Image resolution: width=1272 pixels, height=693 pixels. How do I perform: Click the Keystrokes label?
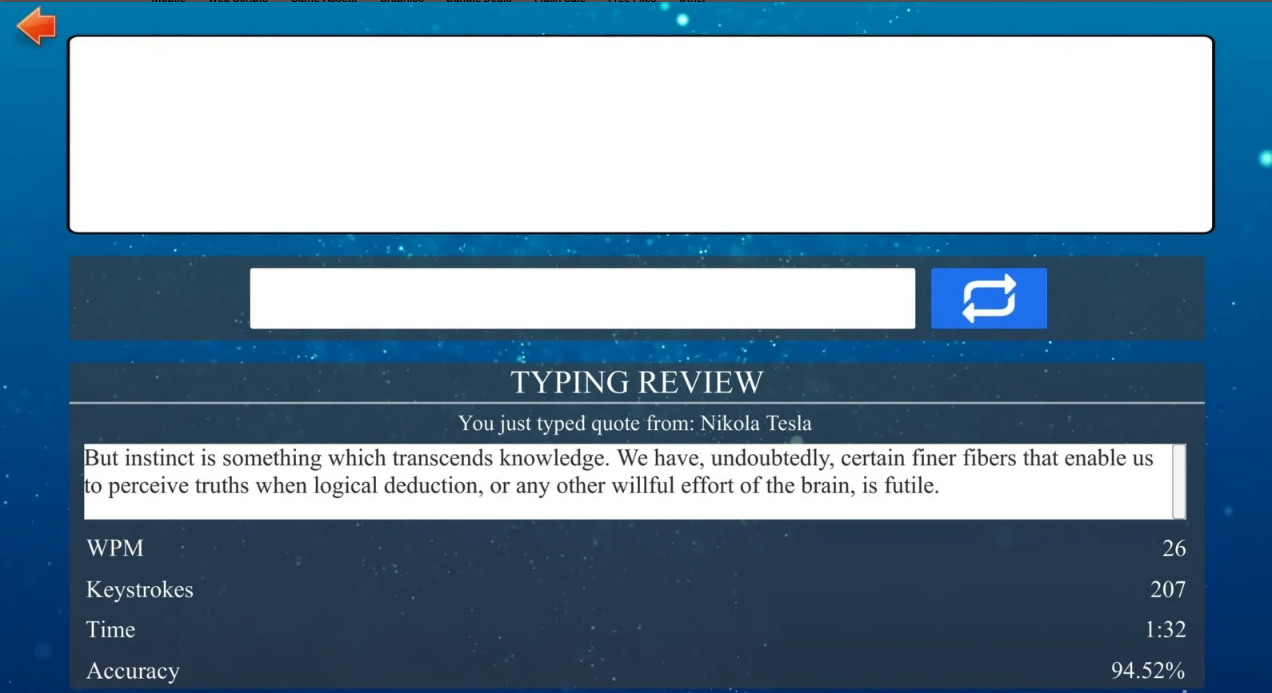click(140, 590)
